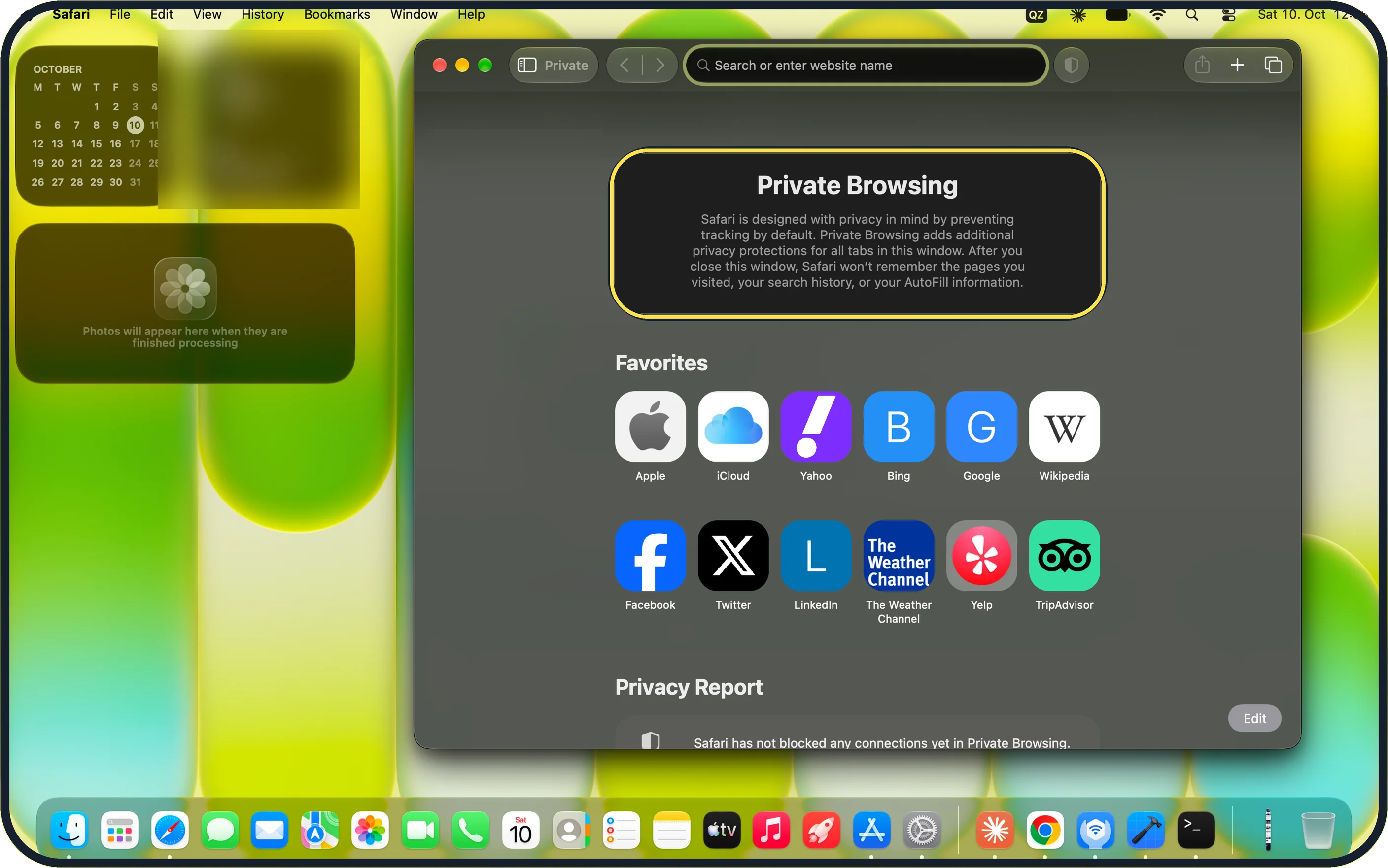Open the Facebook favorite

click(650, 556)
